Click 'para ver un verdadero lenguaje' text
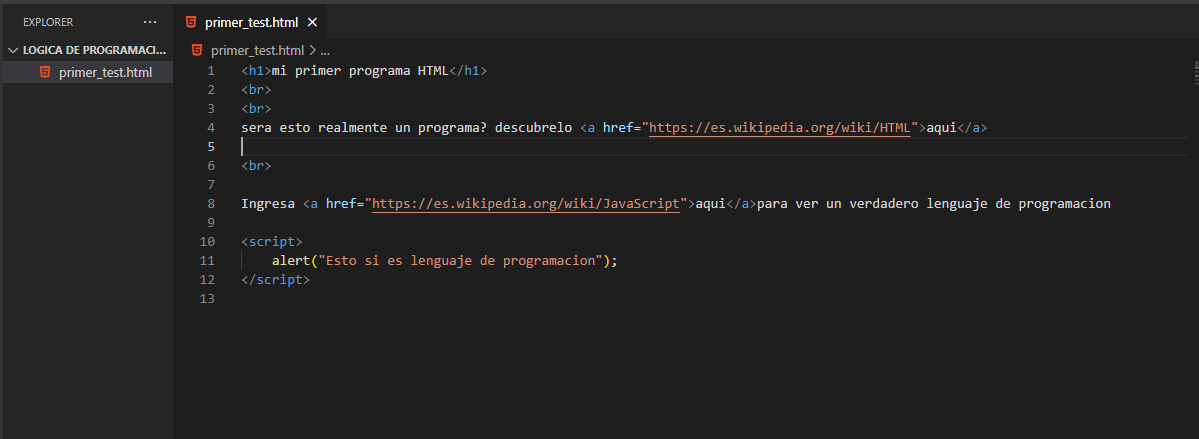This screenshot has height=439, width=1199. (876, 204)
